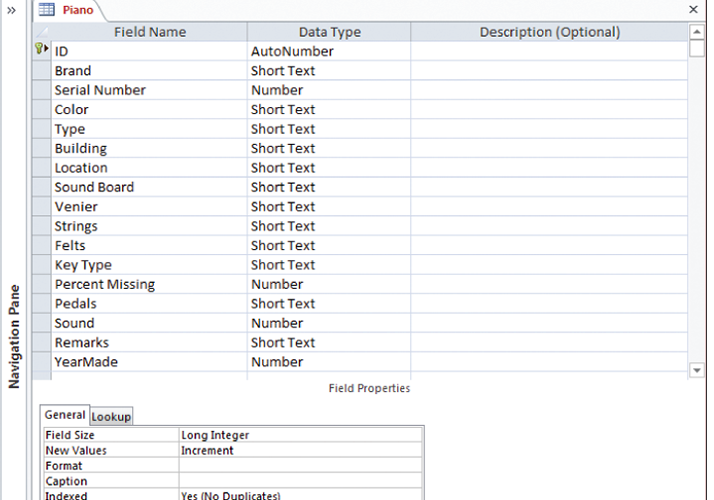This screenshot has width=714, height=500.
Task: Click the empty Format property value
Action: pos(301,465)
